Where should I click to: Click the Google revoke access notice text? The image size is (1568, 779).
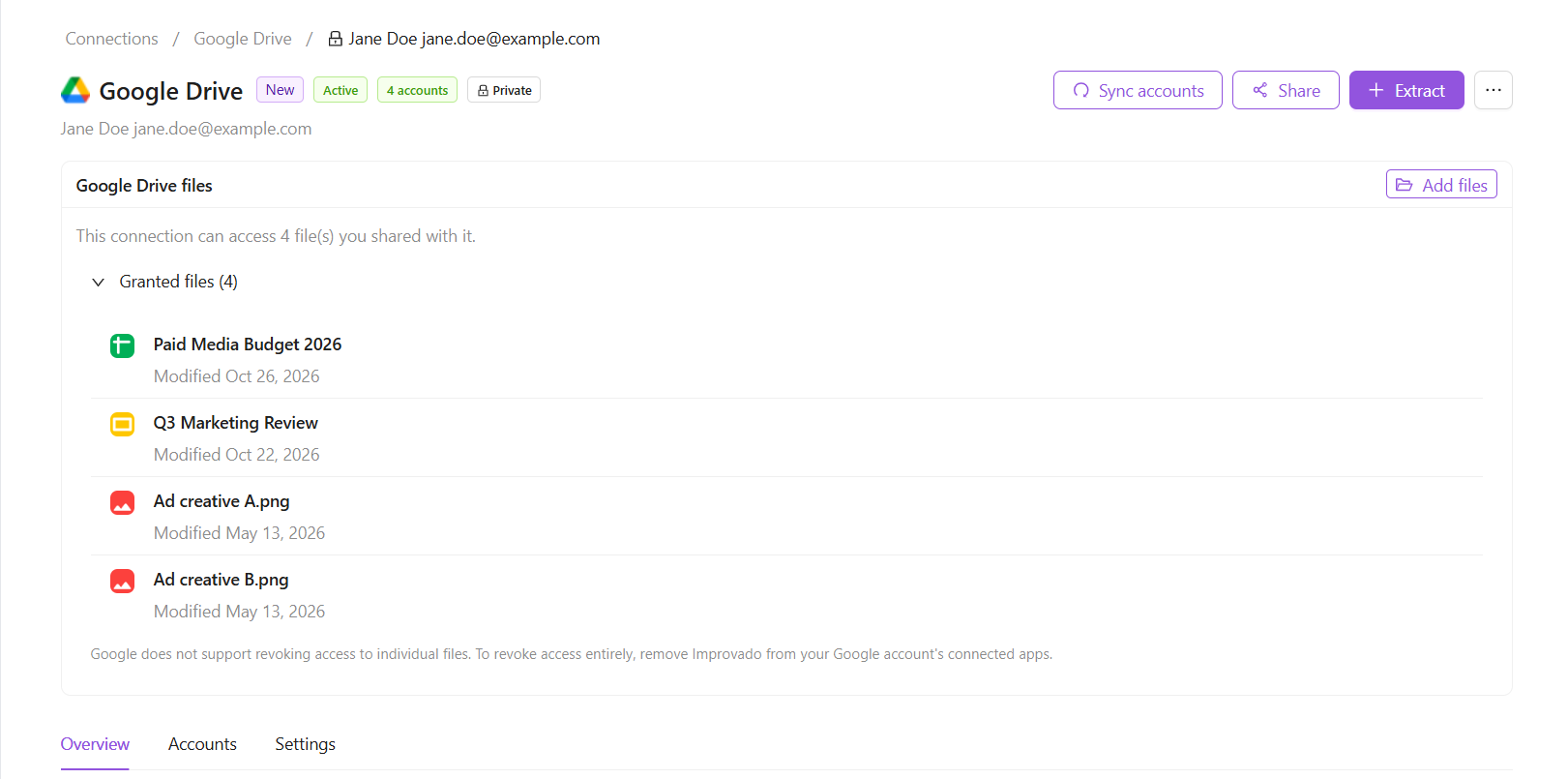(572, 654)
